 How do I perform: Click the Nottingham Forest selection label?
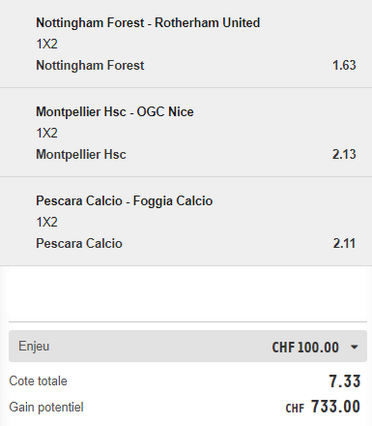90,65
